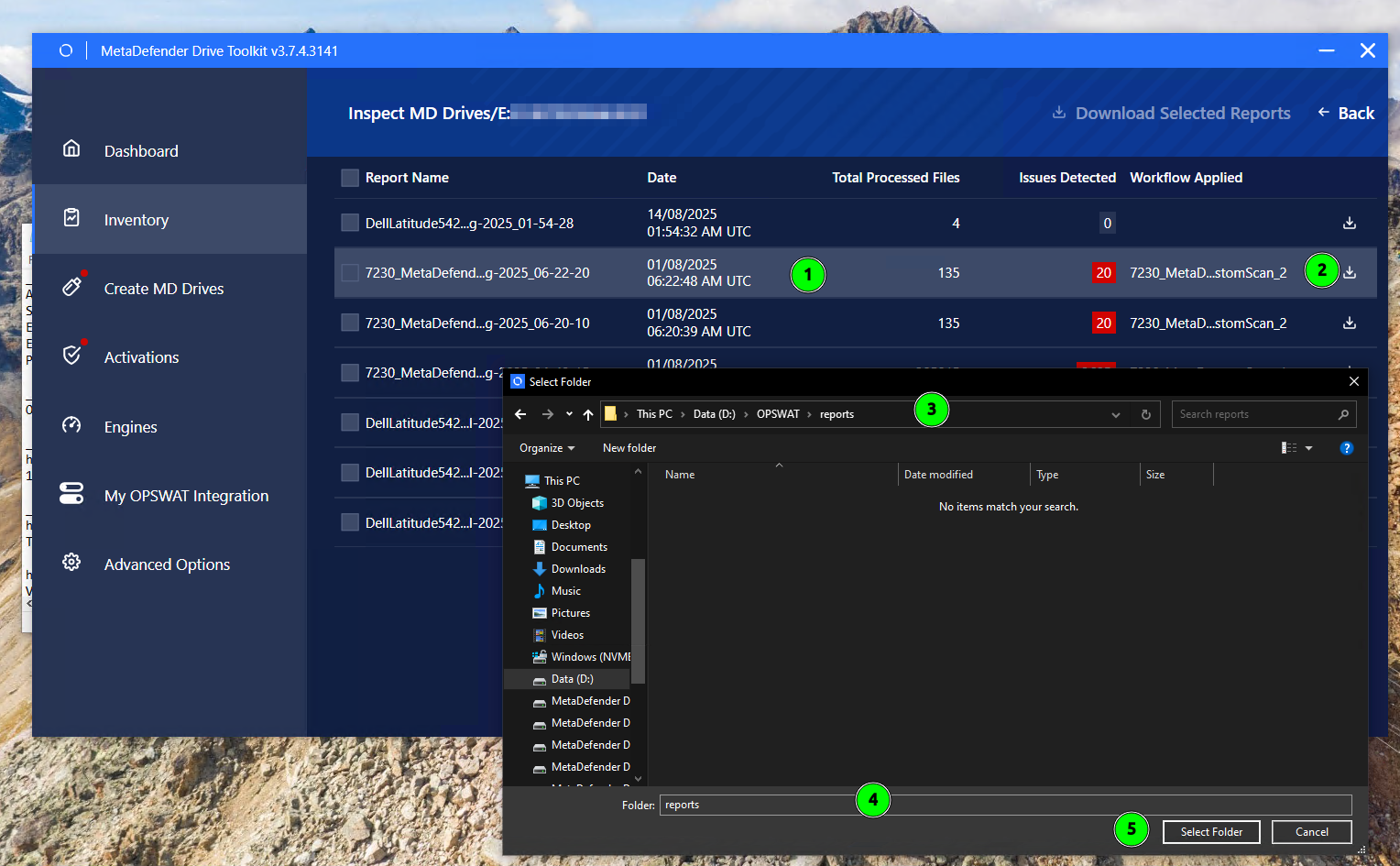Sort by the Date modified column header
Viewport: 1400px width, 866px height.
click(x=938, y=475)
